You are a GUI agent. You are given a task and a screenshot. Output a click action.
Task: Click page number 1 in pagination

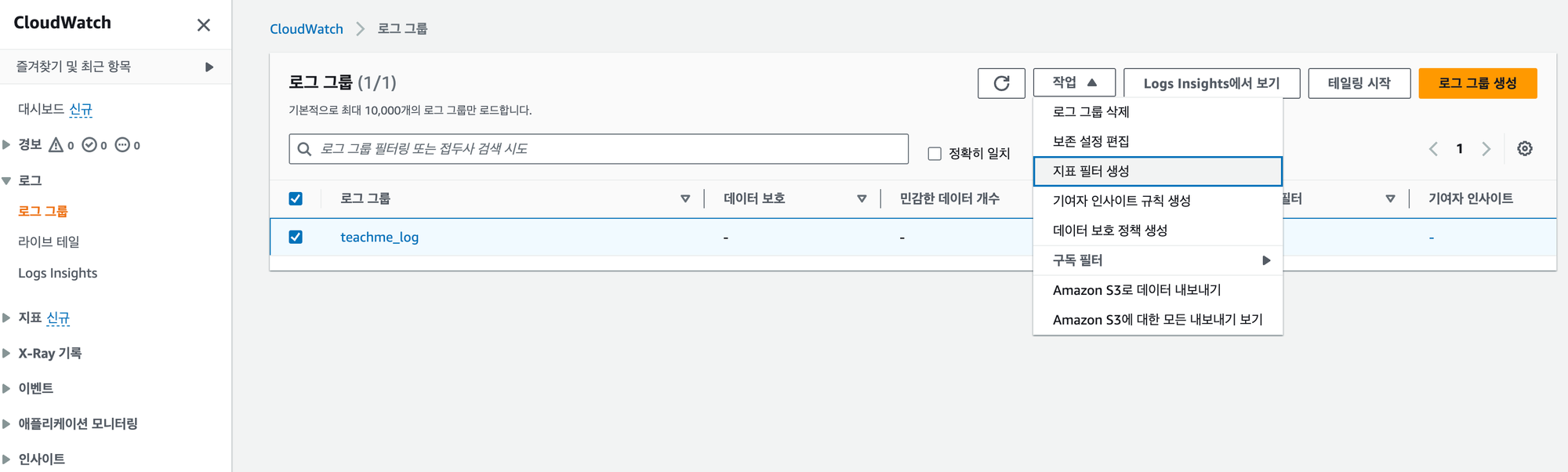[x=1460, y=149]
